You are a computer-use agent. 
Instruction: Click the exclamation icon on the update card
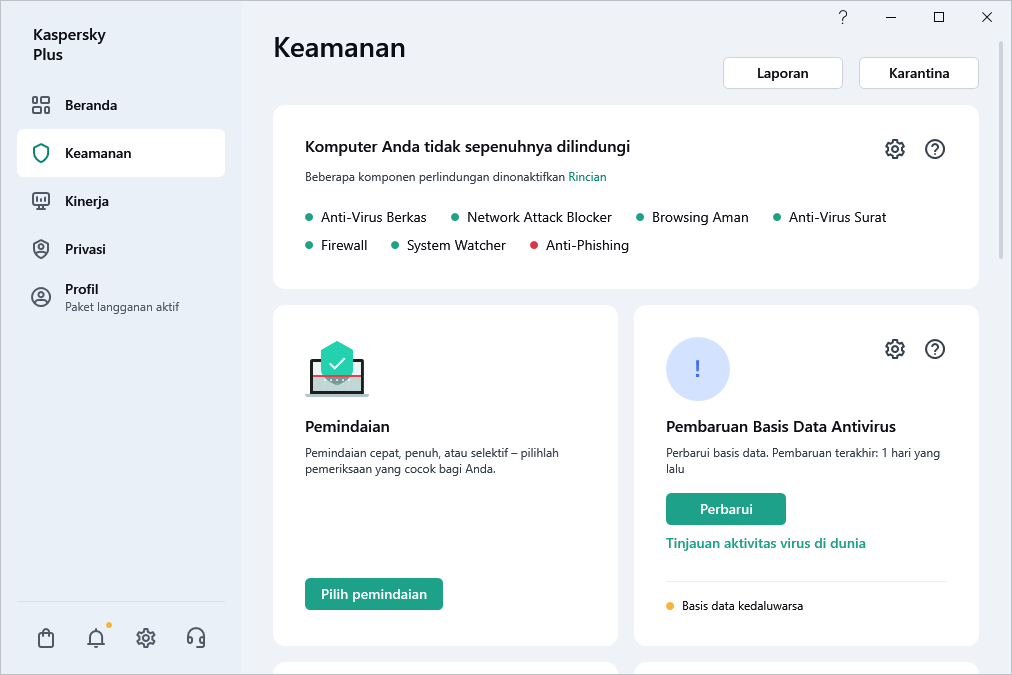(x=698, y=369)
